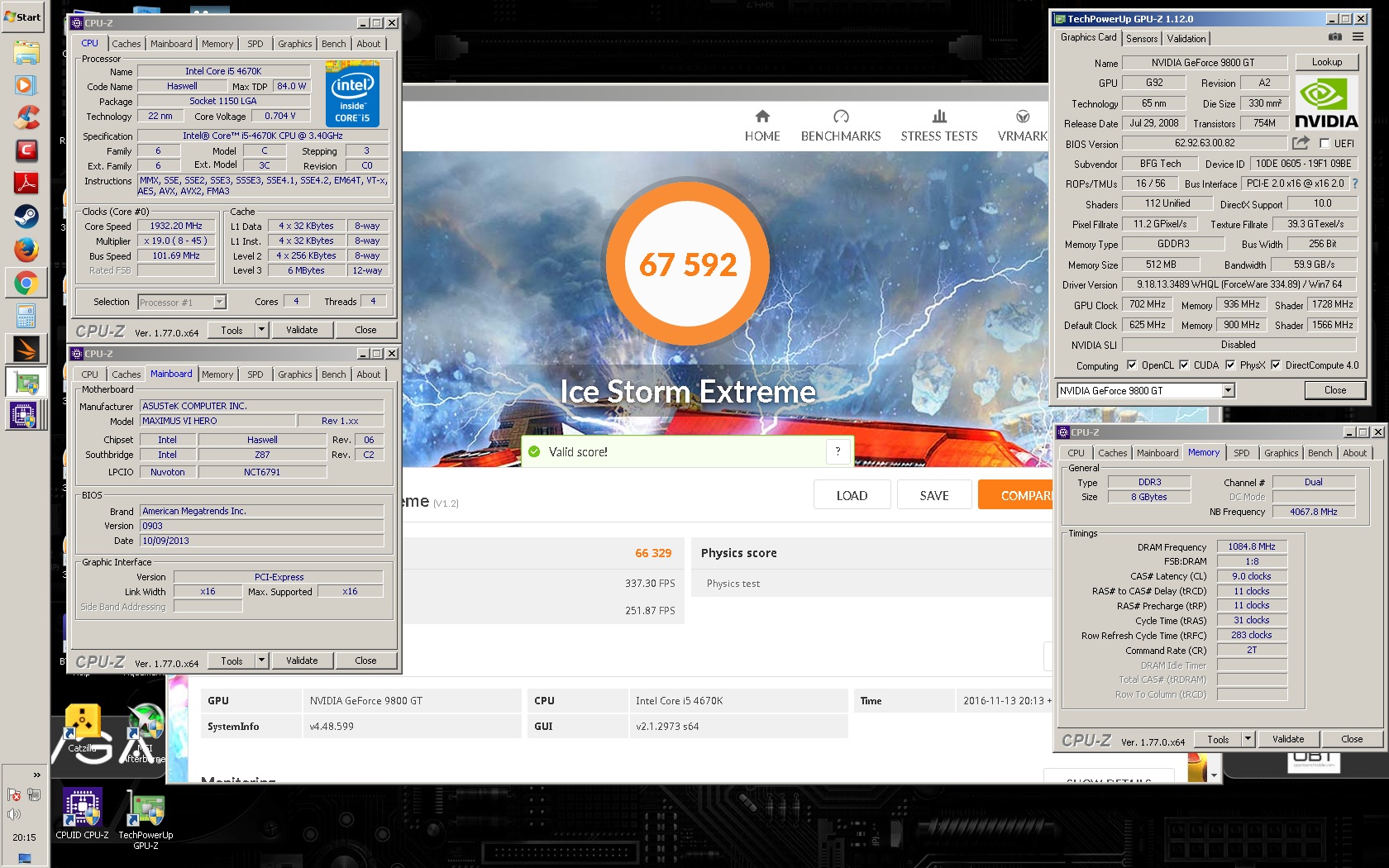Viewport: 1389px width, 868px height.
Task: Click the volume speaker tray icon
Action: click(x=14, y=814)
